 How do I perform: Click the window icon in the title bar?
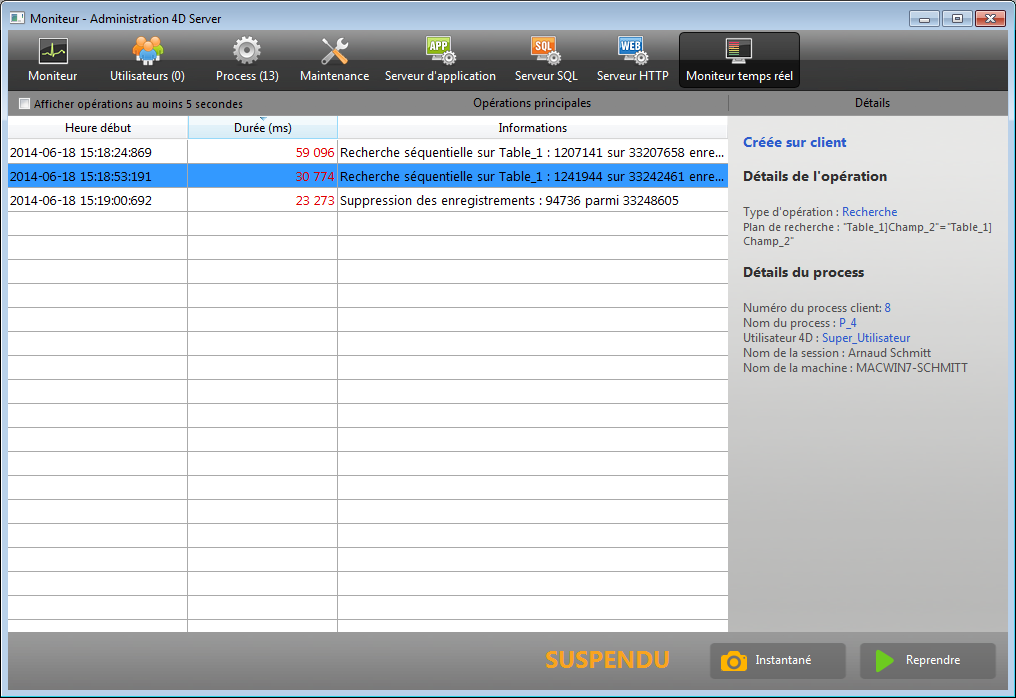pyautogui.click(x=17, y=18)
